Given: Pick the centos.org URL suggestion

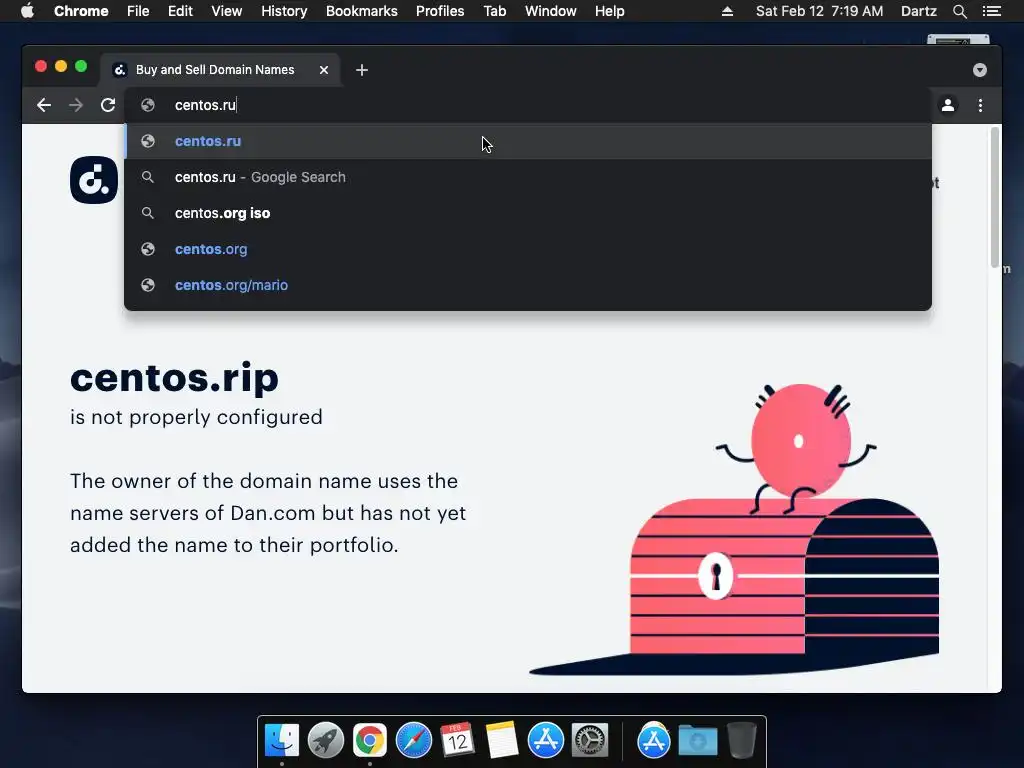Looking at the screenshot, I should coord(528,249).
